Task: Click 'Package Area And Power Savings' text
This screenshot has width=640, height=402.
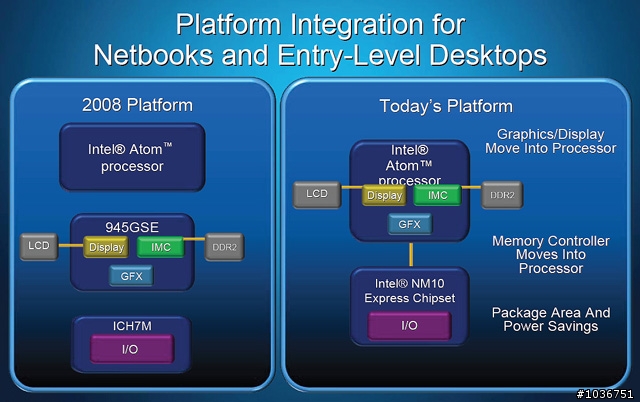Action: pos(551,319)
